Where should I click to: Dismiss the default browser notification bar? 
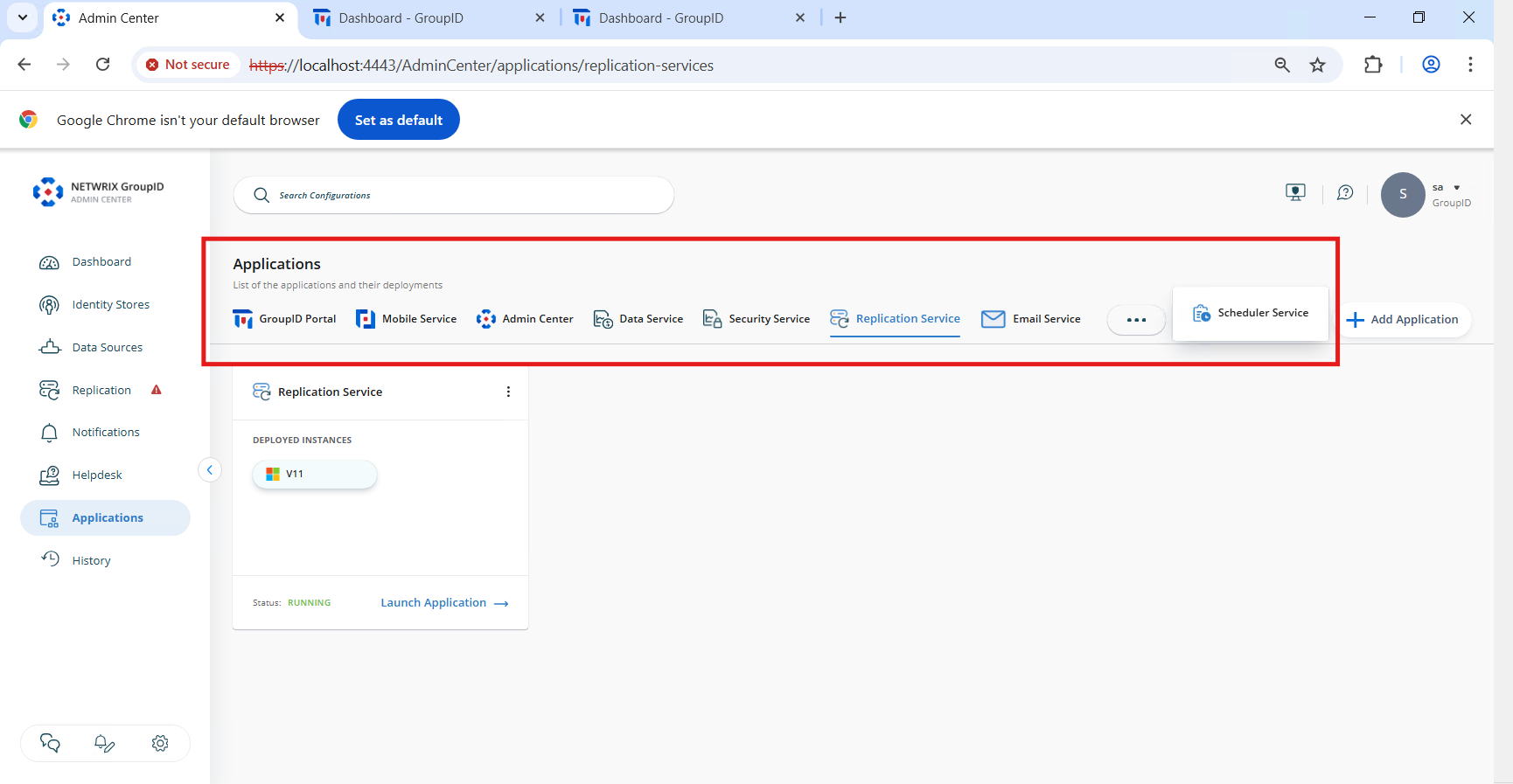tap(1466, 120)
